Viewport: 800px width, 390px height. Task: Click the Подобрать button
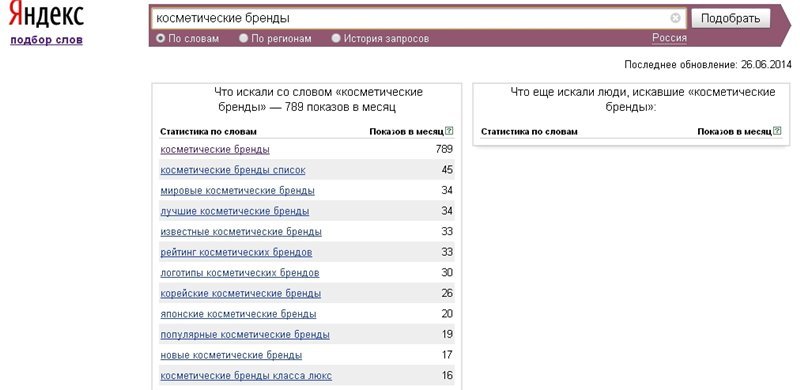click(x=731, y=19)
